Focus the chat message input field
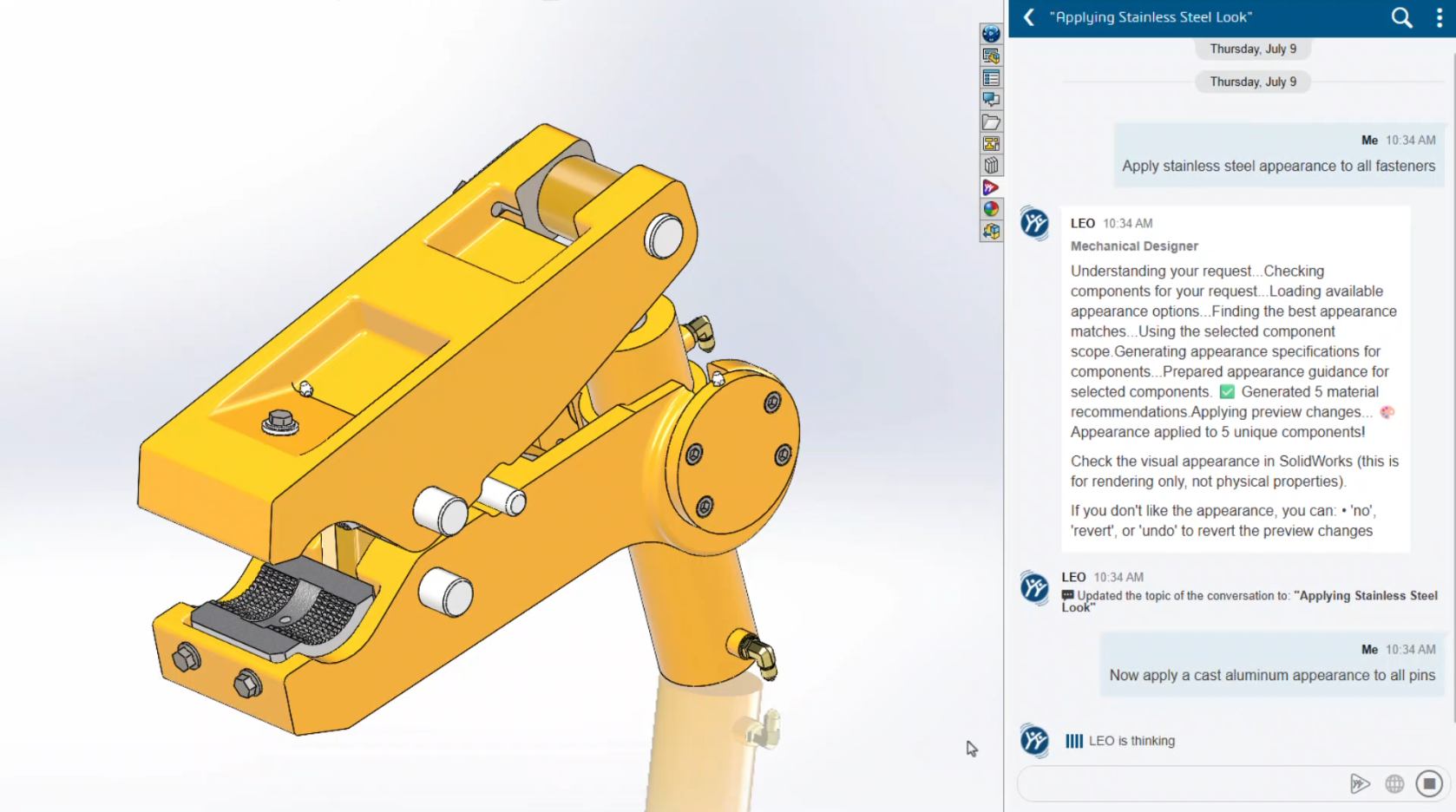 (1180, 784)
